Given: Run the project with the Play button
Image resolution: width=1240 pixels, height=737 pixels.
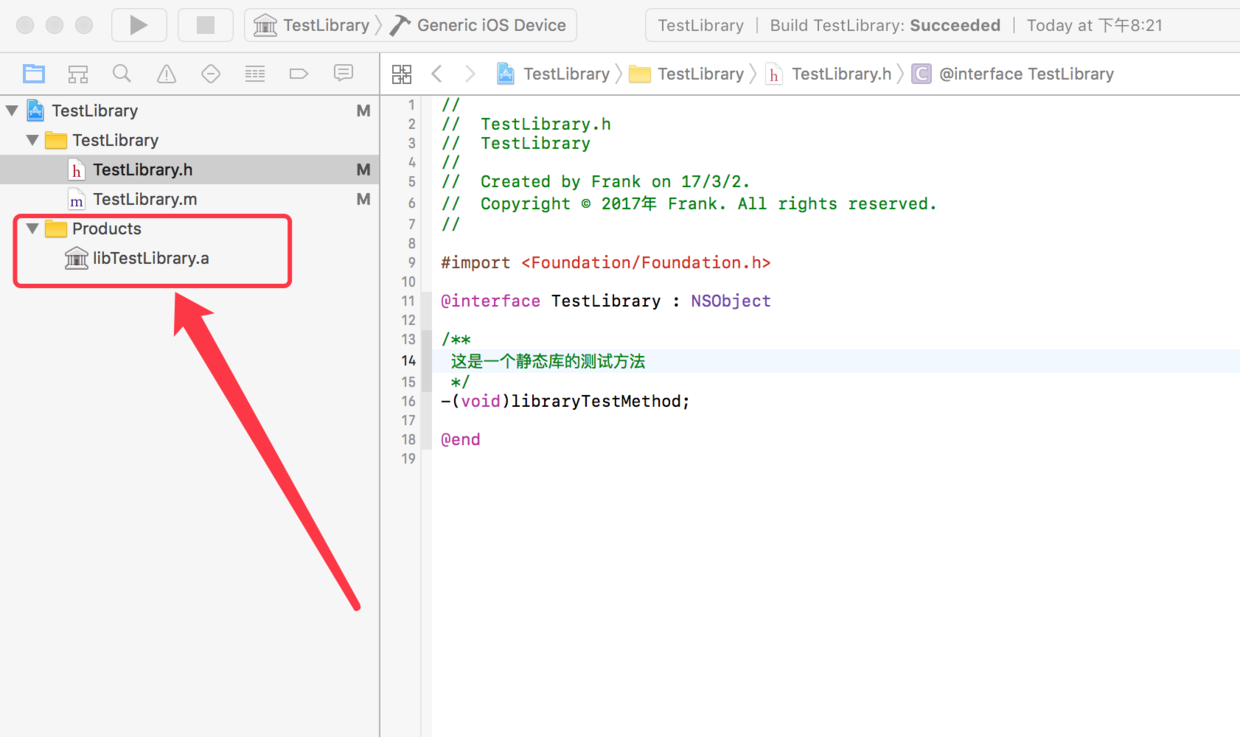Looking at the screenshot, I should click(x=139, y=25).
